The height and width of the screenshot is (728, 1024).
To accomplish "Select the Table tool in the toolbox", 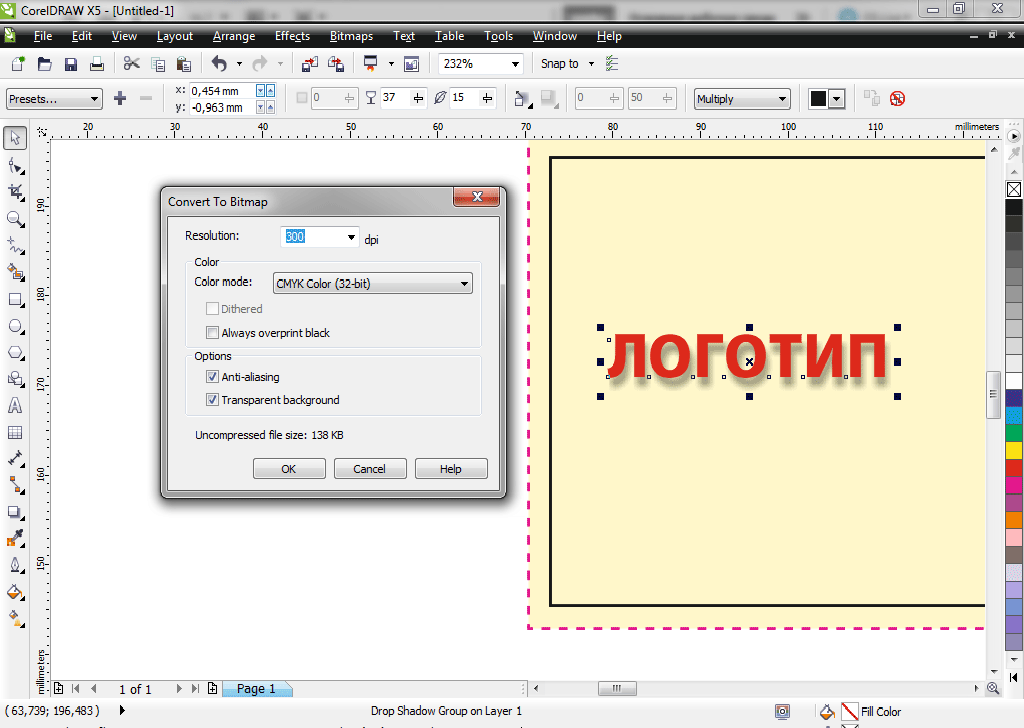I will pos(15,433).
